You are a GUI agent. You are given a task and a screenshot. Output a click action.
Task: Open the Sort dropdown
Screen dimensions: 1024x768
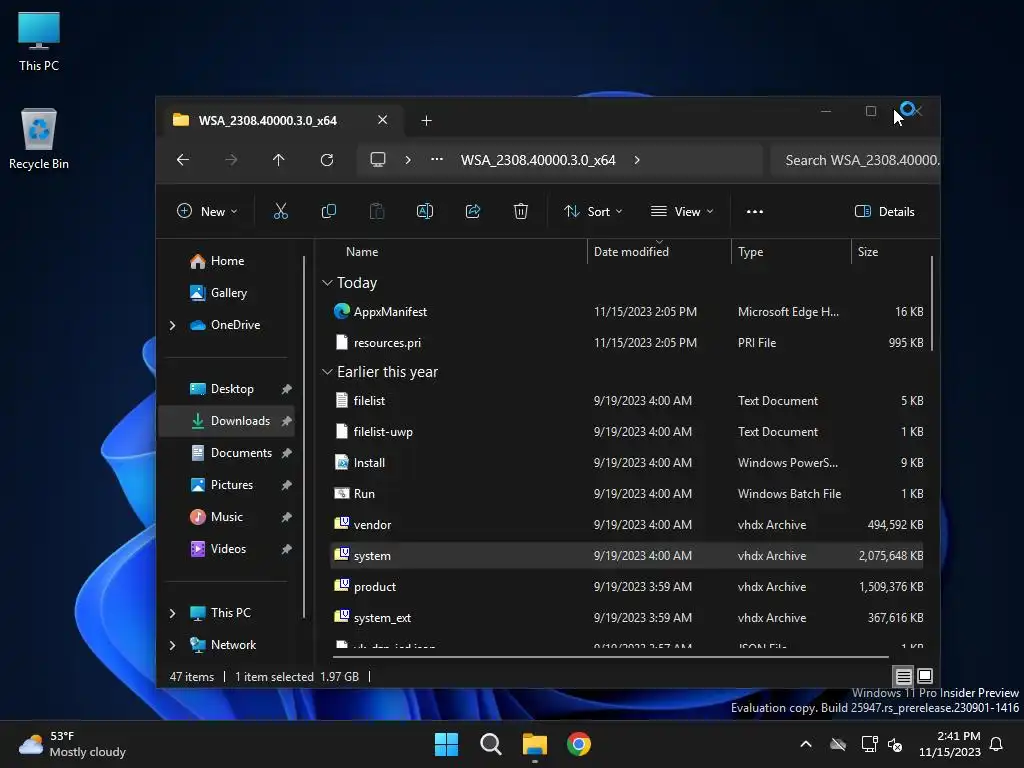pos(593,211)
